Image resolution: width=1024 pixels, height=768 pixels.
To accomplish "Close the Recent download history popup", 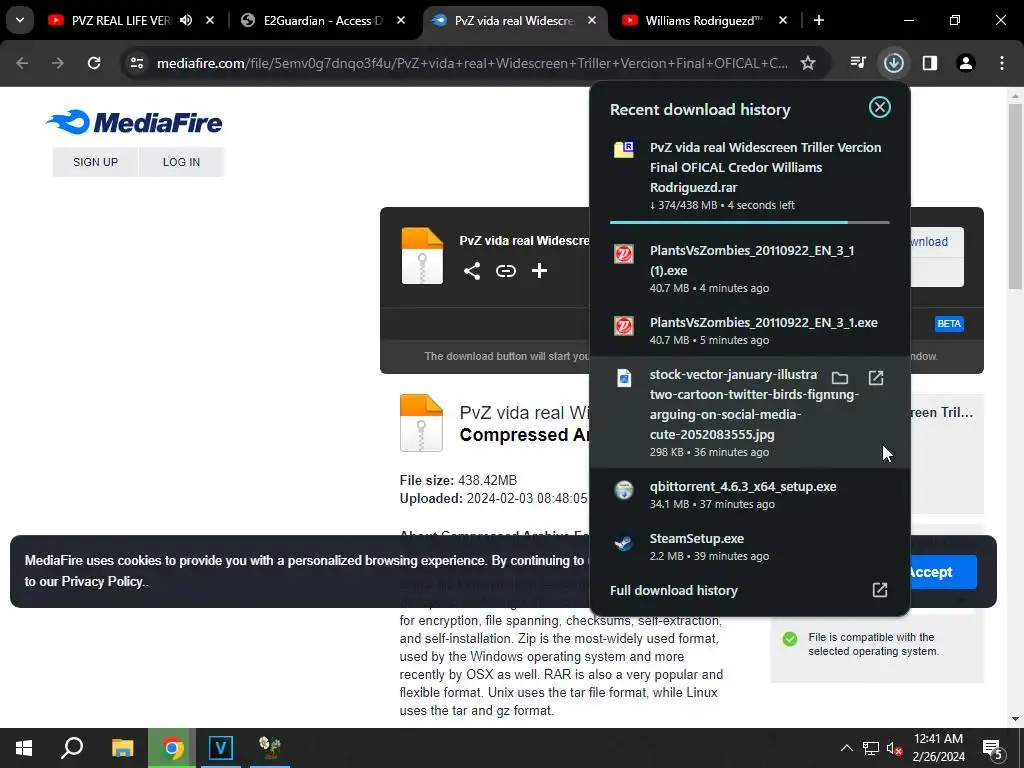I will click(880, 107).
